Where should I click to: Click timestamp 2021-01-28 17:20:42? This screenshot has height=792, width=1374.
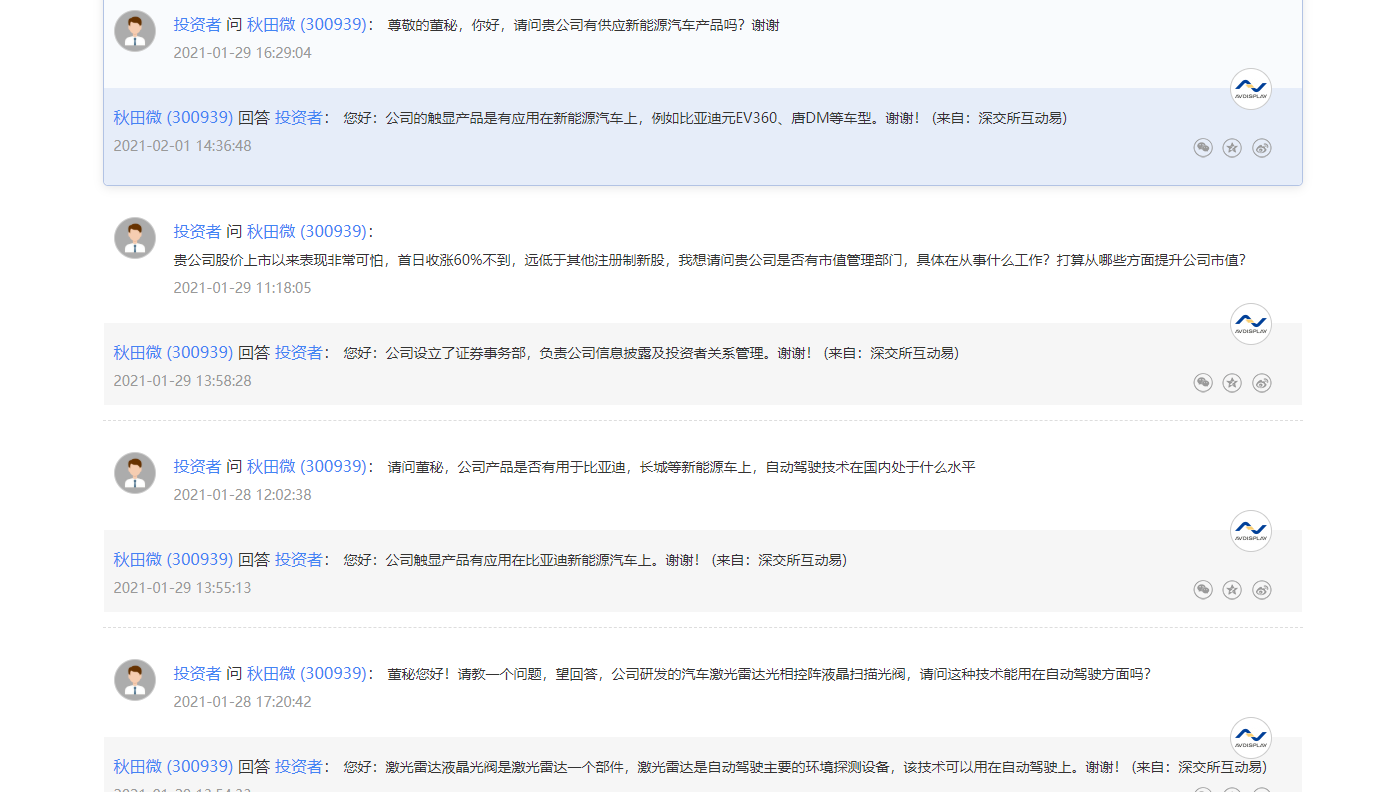click(242, 702)
